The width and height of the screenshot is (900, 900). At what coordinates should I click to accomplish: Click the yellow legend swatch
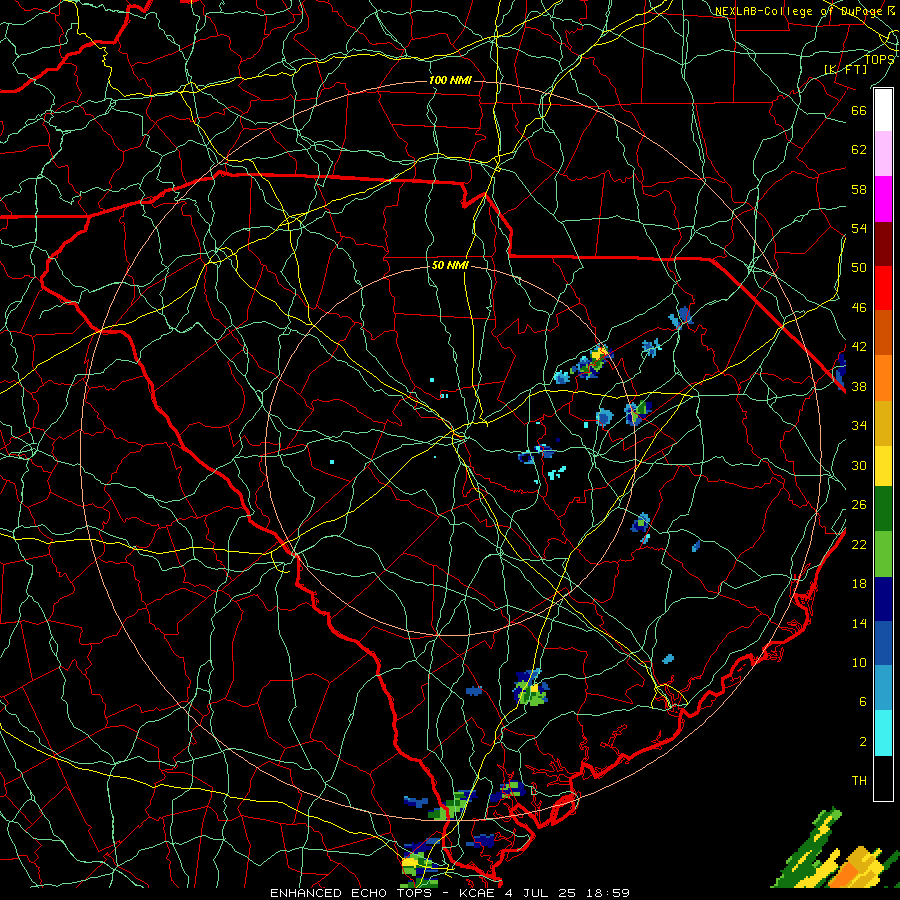(x=883, y=465)
